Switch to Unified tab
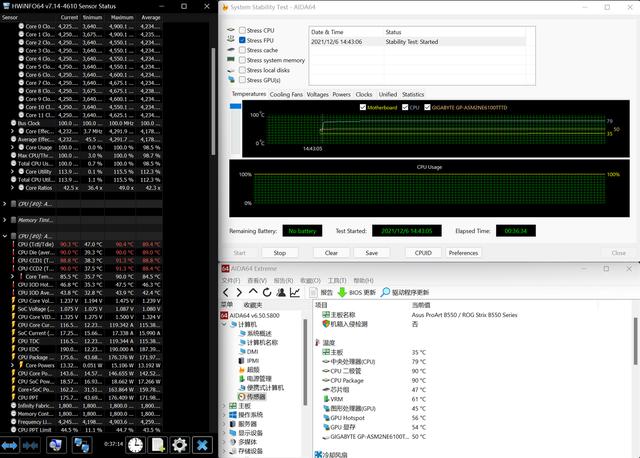The image size is (640, 458). [388, 94]
